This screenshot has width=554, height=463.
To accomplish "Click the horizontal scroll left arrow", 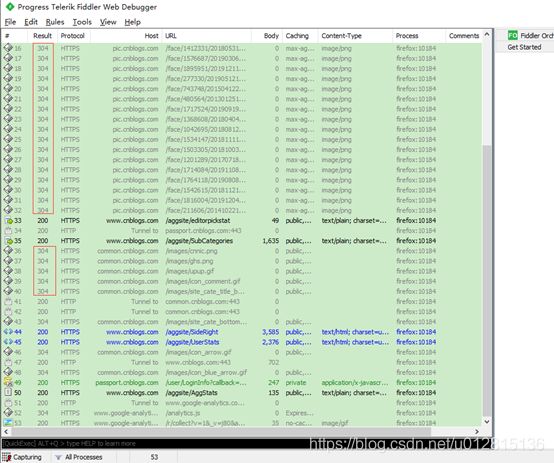I will (x=6, y=432).
